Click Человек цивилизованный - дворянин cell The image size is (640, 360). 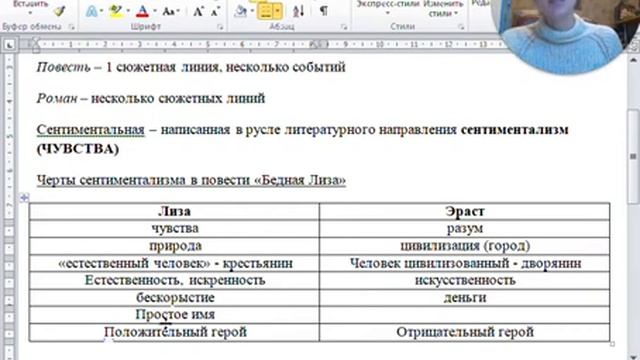(x=465, y=263)
